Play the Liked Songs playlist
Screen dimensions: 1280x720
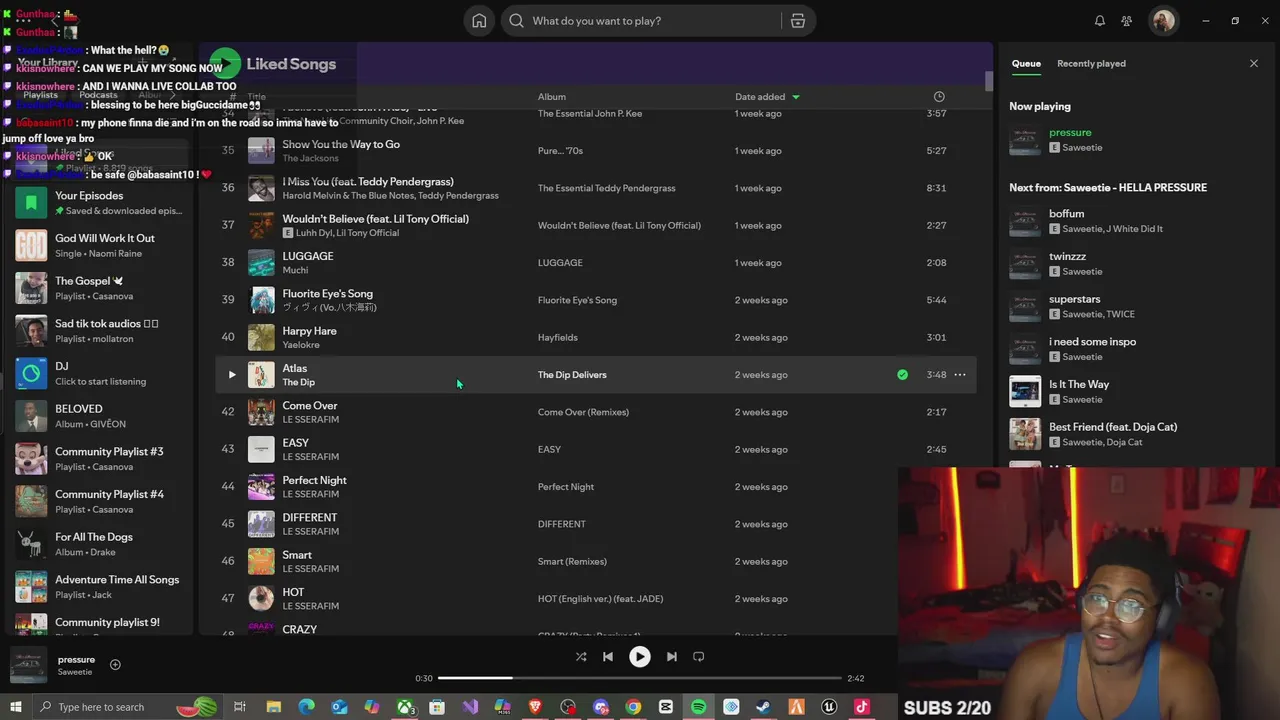point(226,64)
